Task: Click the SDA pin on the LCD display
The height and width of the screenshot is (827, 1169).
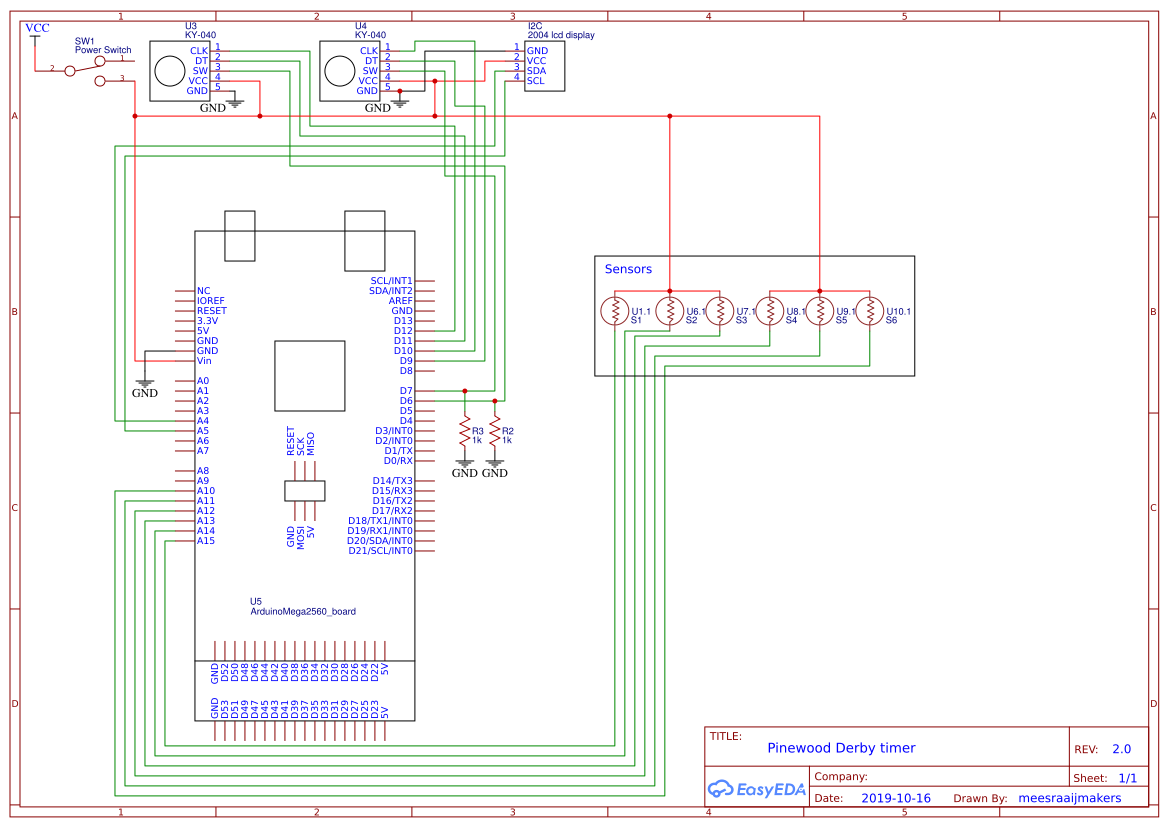Action: 536,69
